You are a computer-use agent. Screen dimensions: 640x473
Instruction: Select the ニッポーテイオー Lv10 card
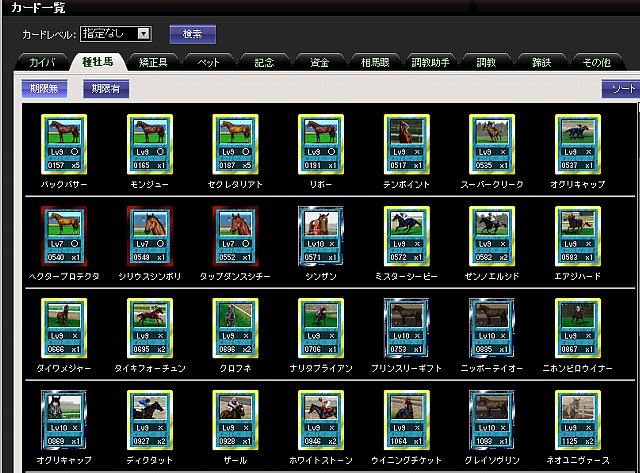click(492, 328)
